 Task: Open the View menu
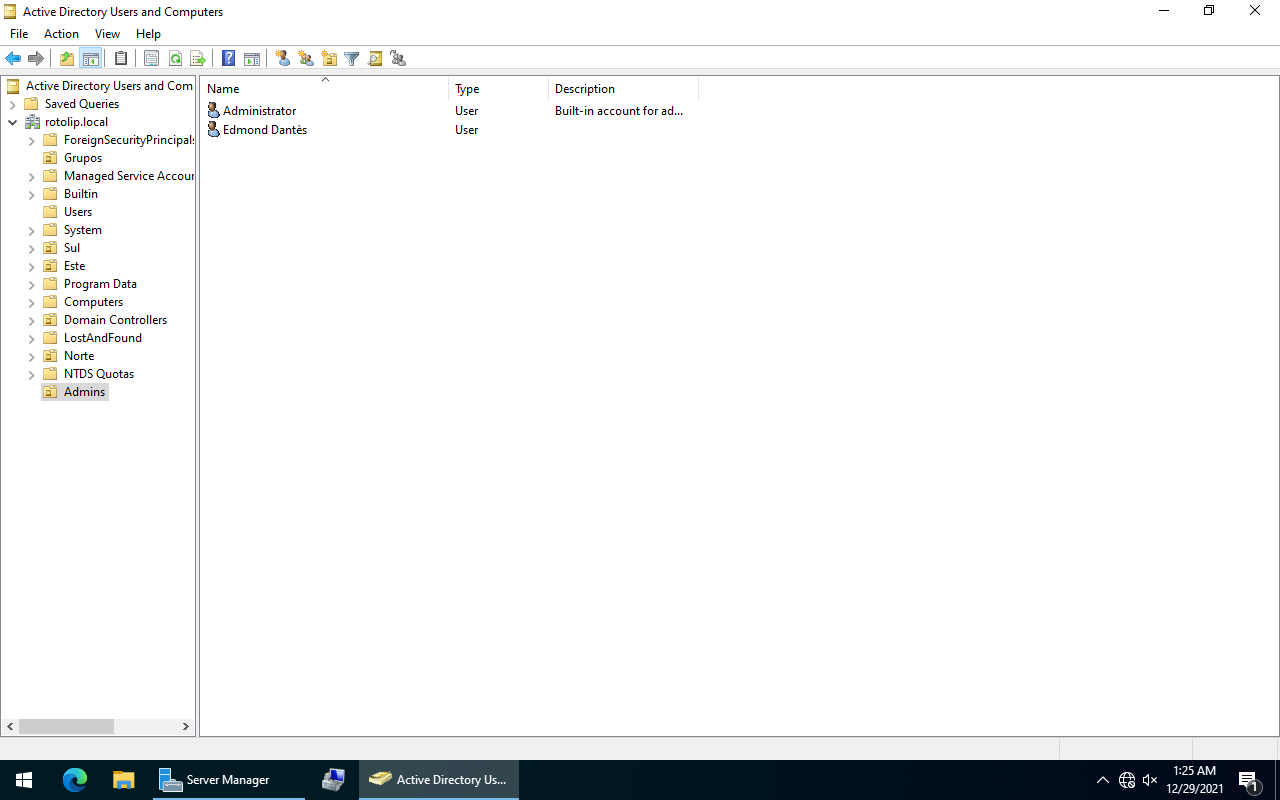pyautogui.click(x=107, y=34)
